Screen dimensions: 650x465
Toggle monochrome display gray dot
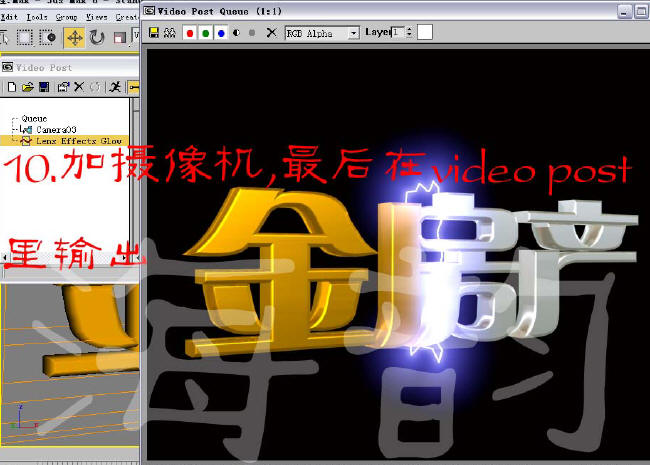252,33
